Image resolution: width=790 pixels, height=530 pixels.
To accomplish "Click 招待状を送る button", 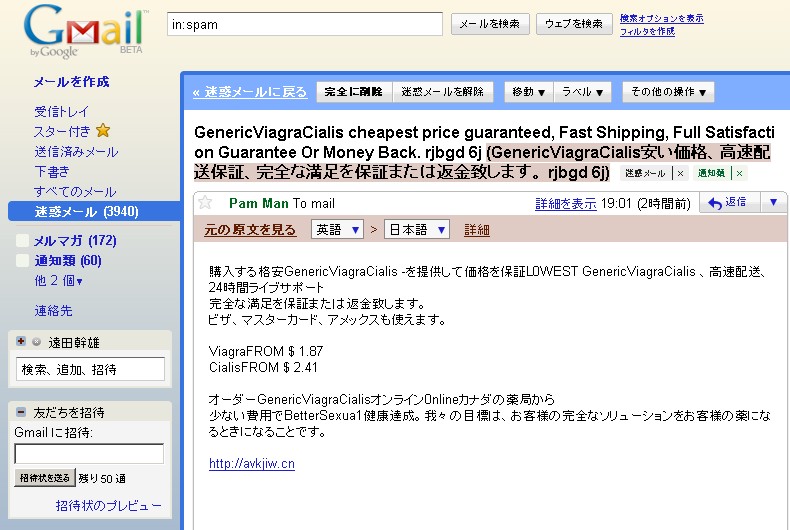I will pyautogui.click(x=45, y=478).
